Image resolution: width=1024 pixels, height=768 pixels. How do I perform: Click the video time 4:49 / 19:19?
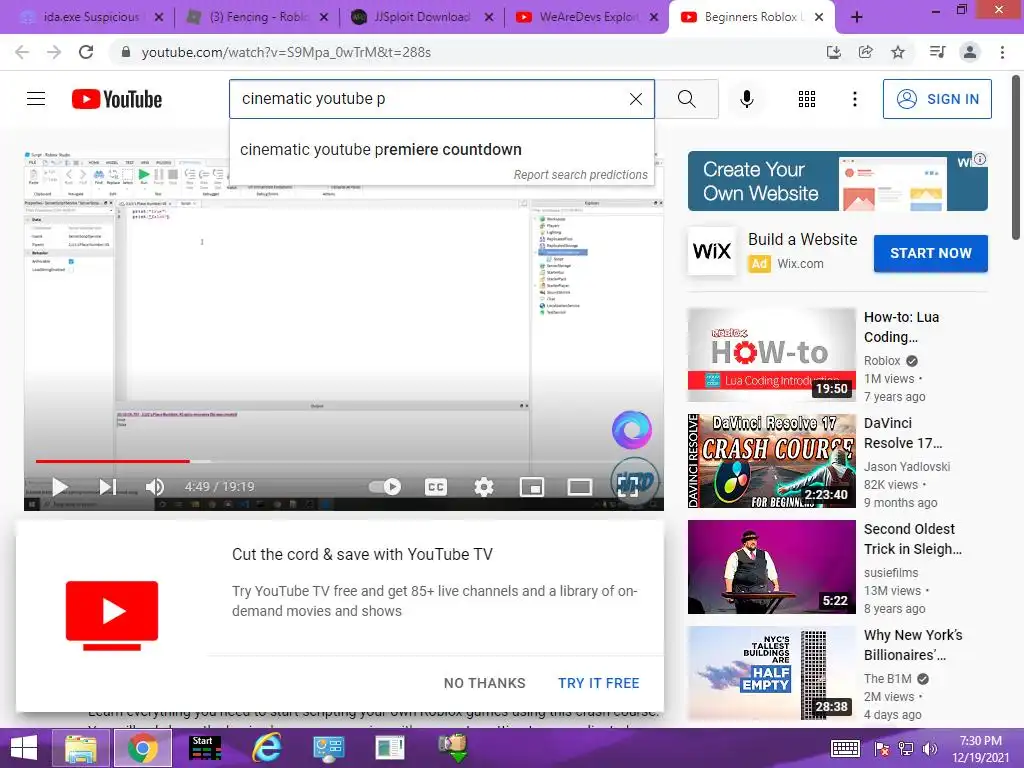pyautogui.click(x=219, y=487)
